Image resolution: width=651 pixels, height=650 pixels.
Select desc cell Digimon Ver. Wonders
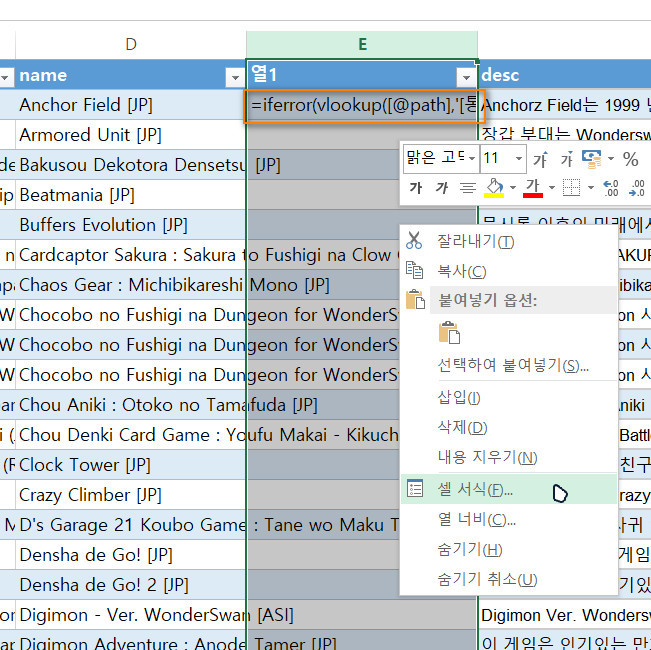565,615
